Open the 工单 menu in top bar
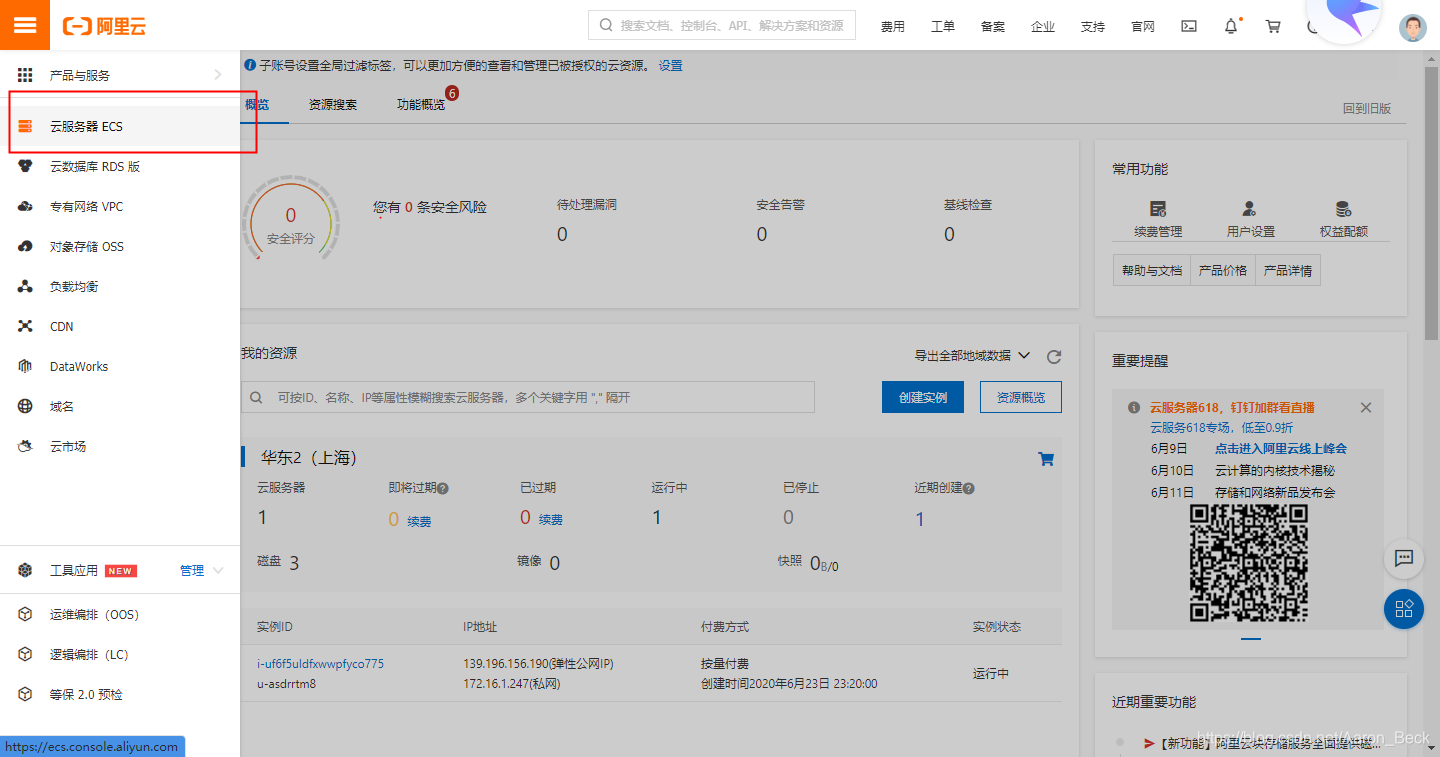 pyautogui.click(x=943, y=27)
